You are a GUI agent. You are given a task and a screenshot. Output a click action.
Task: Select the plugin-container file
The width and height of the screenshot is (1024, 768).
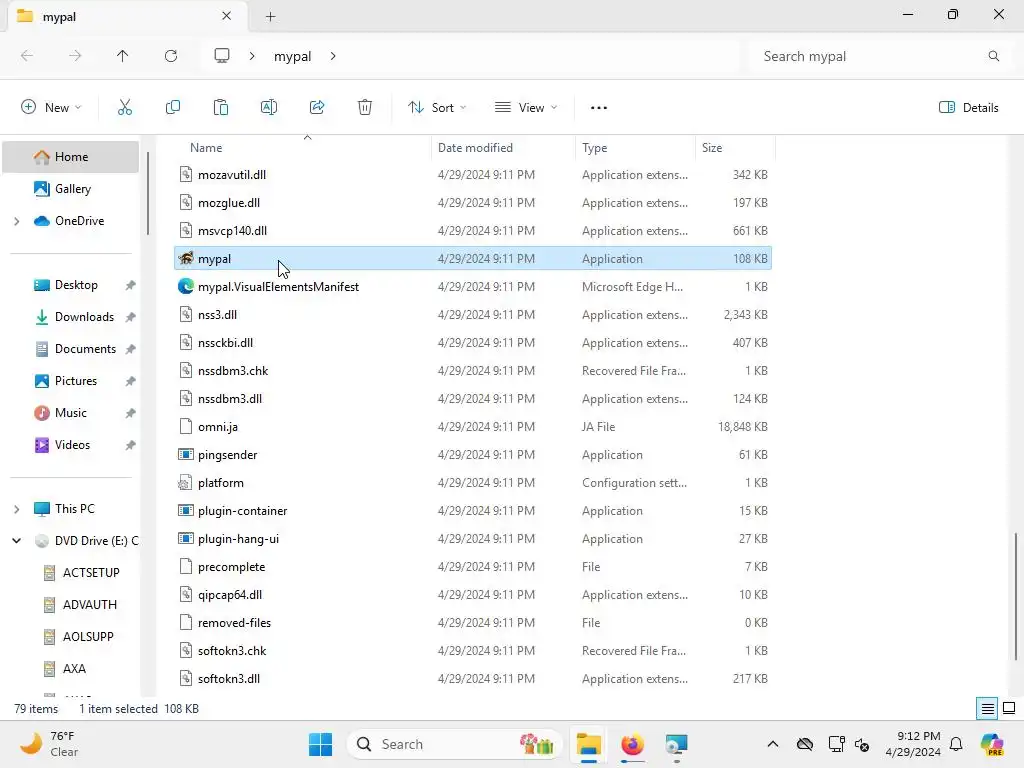[x=473, y=511]
